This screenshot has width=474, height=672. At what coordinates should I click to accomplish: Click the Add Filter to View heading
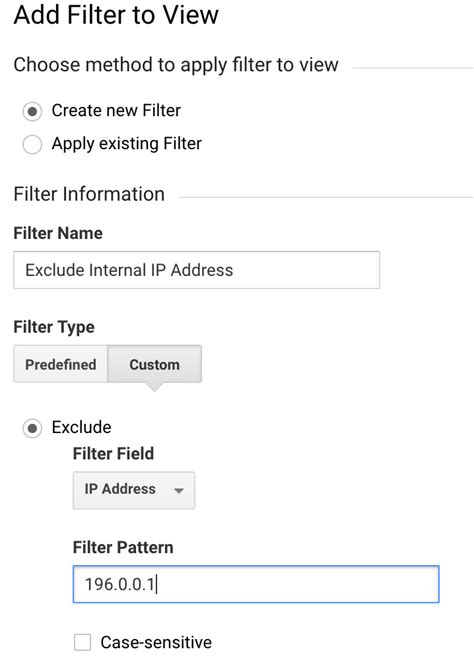(x=116, y=15)
